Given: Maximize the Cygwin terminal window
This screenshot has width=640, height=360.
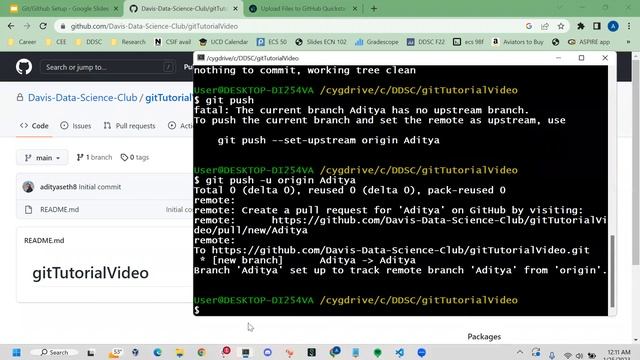Looking at the screenshot, I should click(582, 58).
